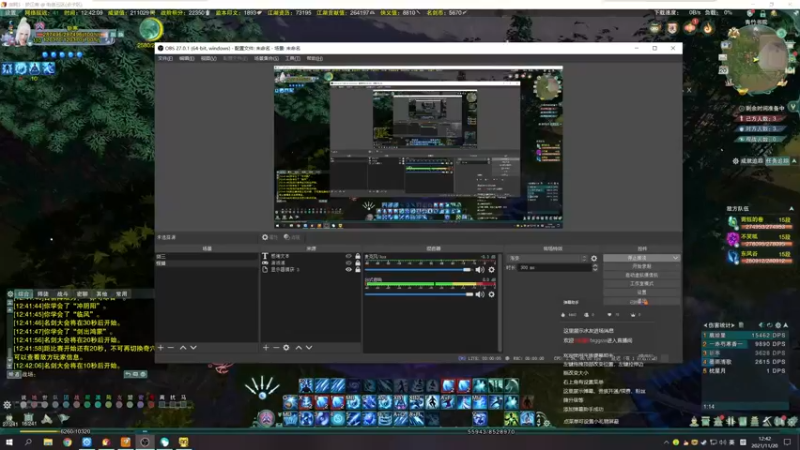Open Windows Start menu on taskbar
The width and height of the screenshot is (800, 450).
9,442
